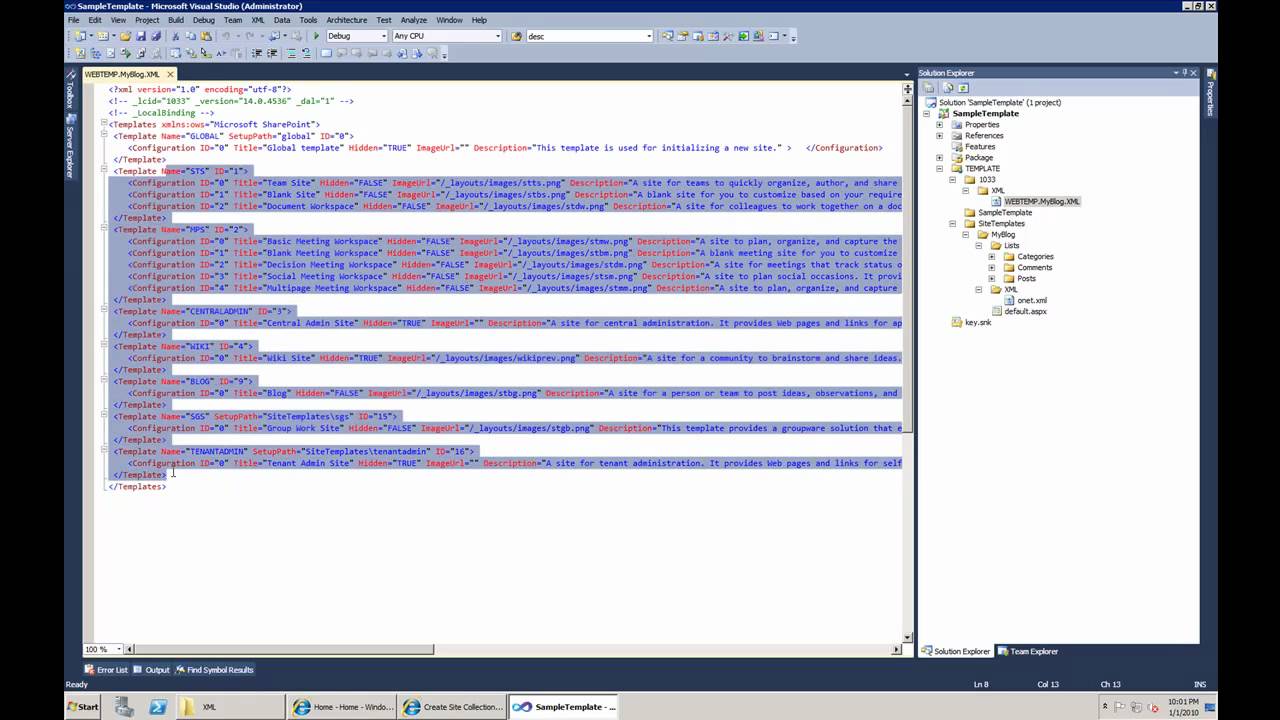Open the Architecture menu

tap(347, 20)
